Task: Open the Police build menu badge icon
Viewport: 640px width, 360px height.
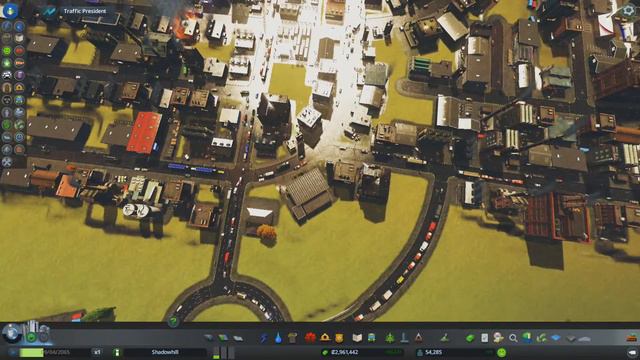Action: tap(339, 338)
